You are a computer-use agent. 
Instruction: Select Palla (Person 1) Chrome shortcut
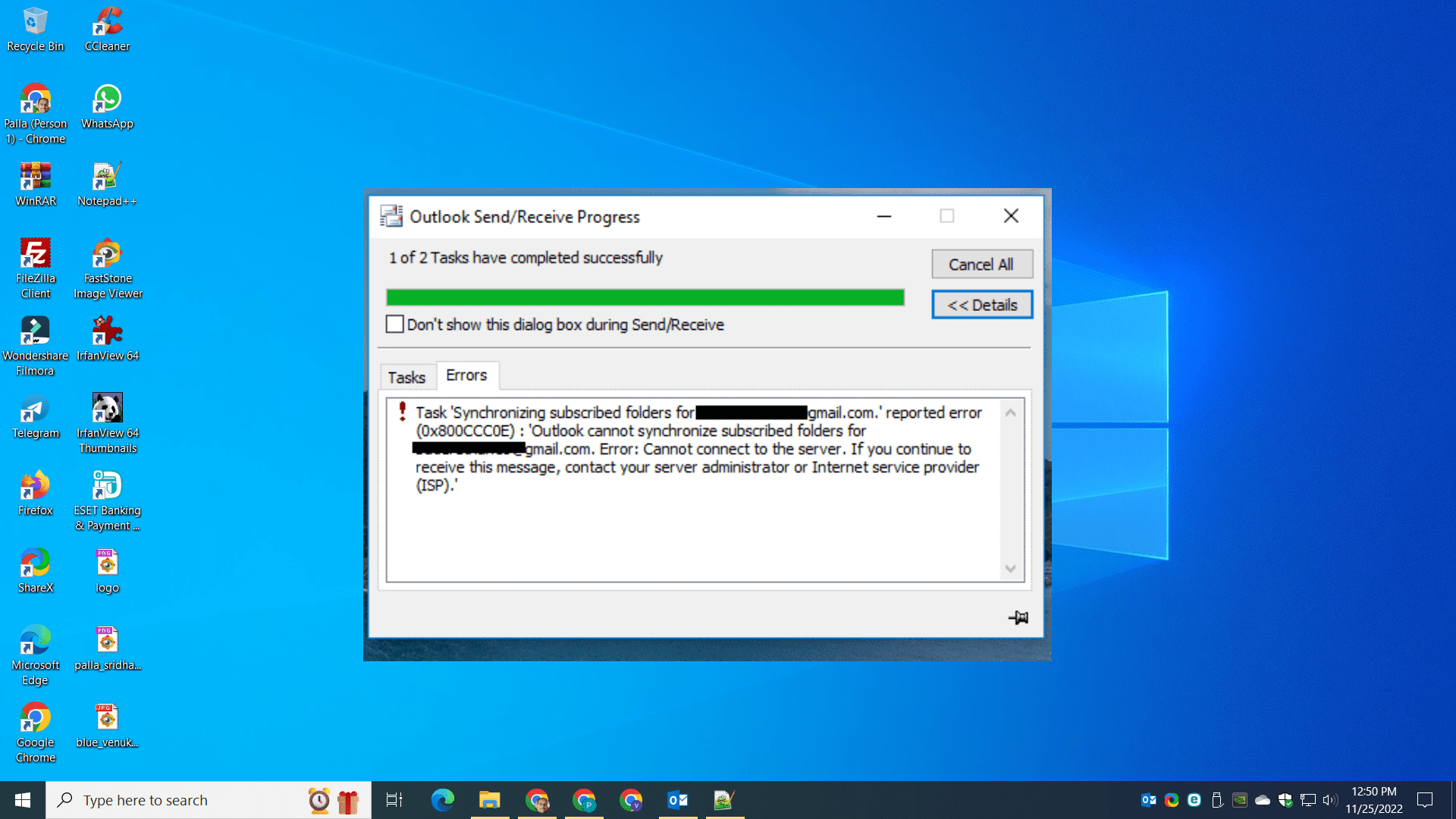pos(35,114)
